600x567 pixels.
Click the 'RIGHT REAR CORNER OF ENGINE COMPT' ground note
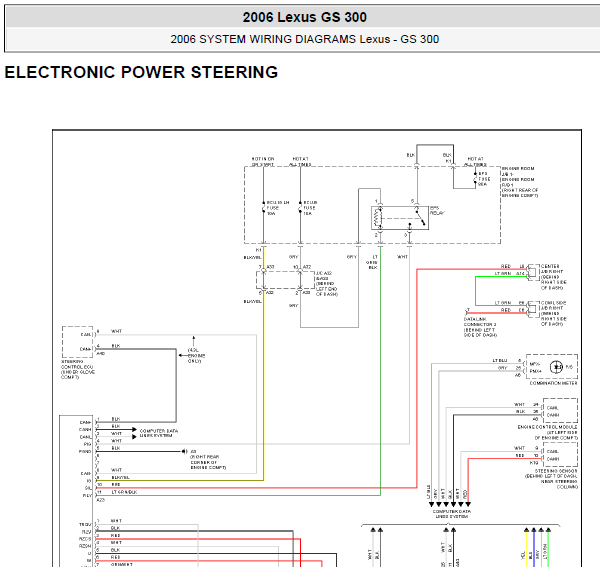[x=208, y=462]
